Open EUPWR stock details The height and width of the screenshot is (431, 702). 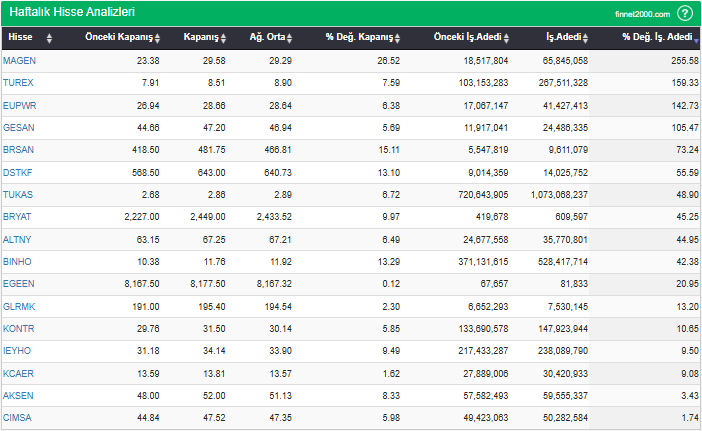(x=19, y=104)
